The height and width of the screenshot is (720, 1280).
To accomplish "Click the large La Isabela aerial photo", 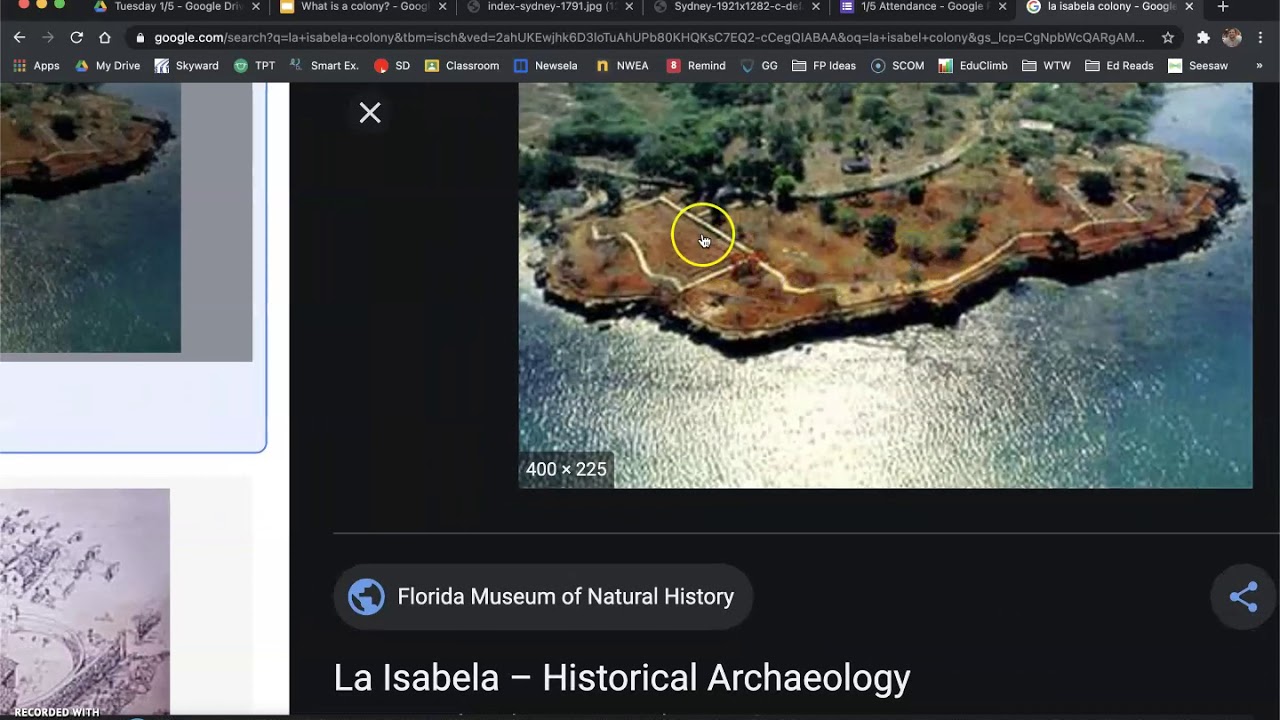I will pos(885,285).
